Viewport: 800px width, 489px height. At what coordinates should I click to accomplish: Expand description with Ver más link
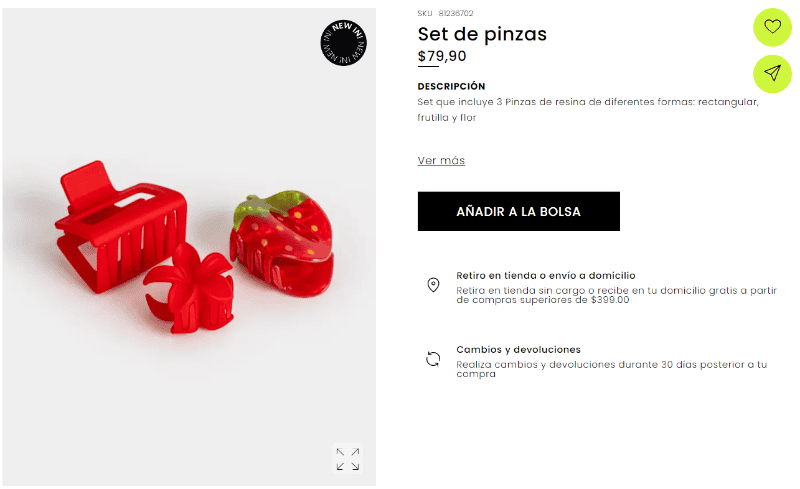[x=441, y=160]
